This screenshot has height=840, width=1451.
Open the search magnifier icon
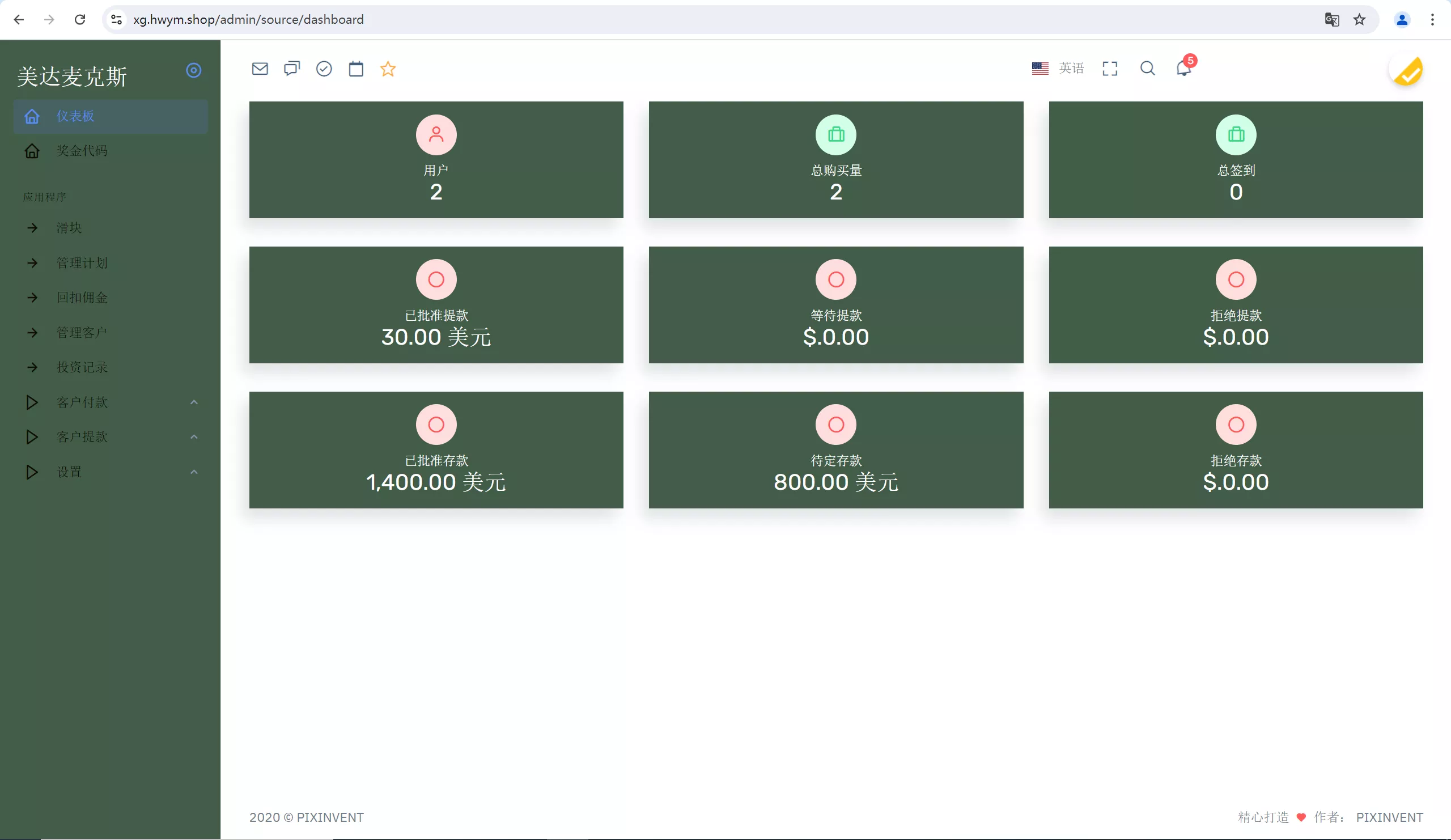click(x=1147, y=69)
